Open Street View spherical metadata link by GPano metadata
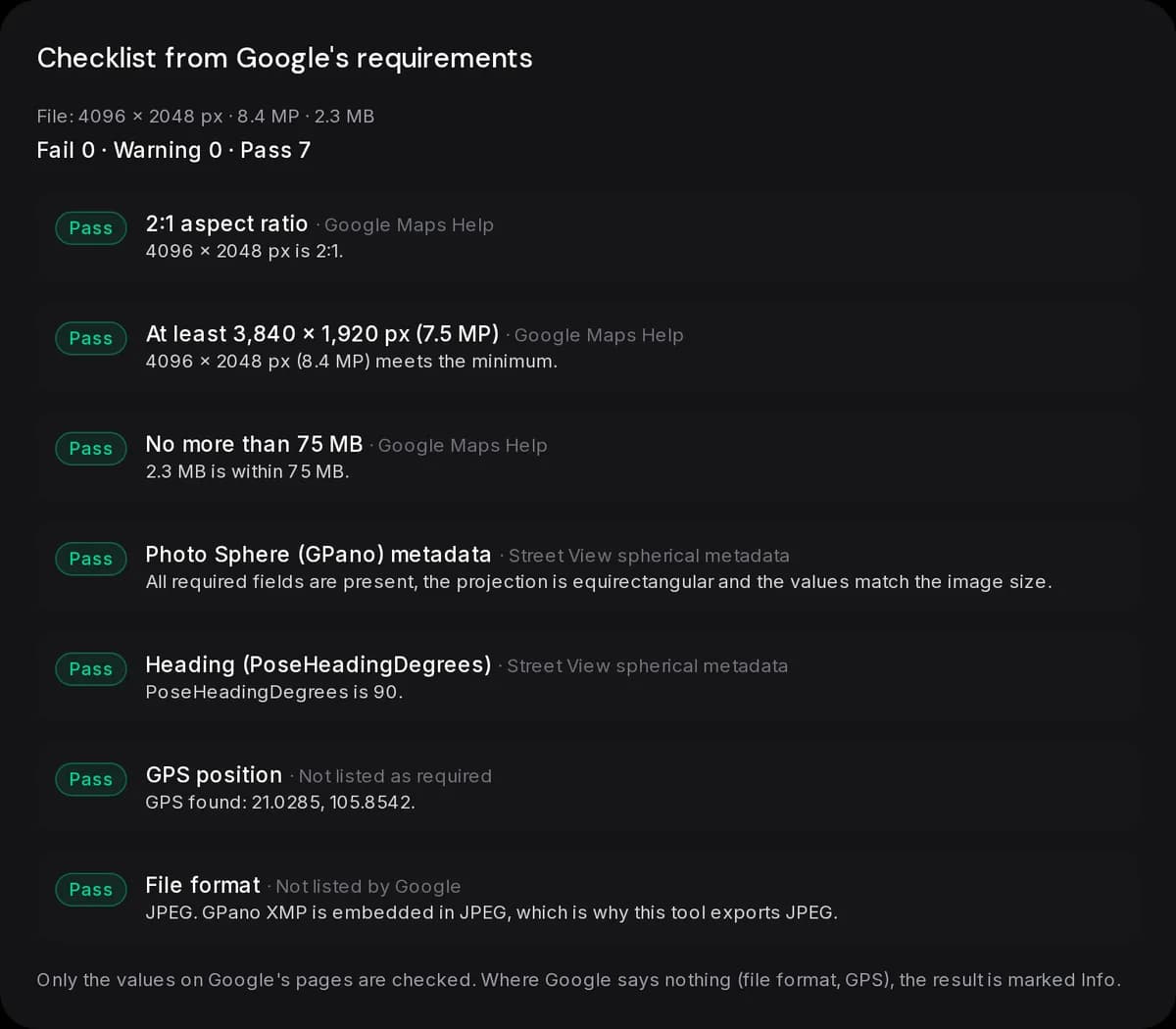Image resolution: width=1176 pixels, height=1029 pixels. click(649, 556)
